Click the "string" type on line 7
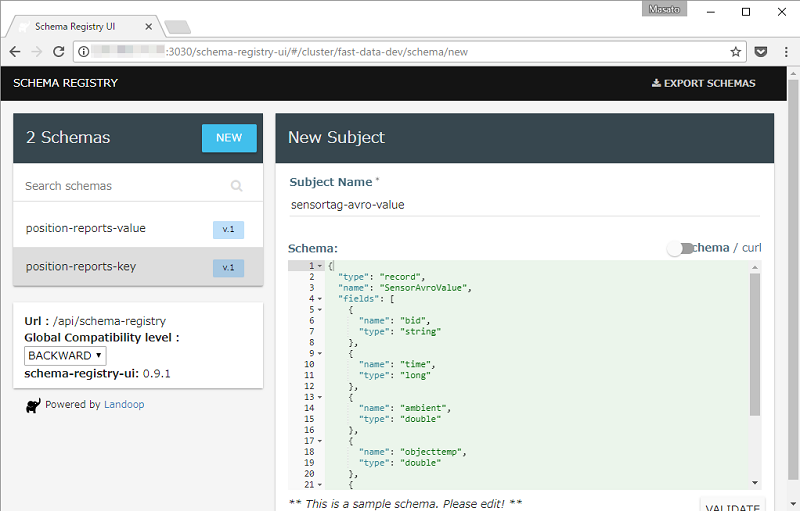This screenshot has width=800, height=511. pos(420,331)
